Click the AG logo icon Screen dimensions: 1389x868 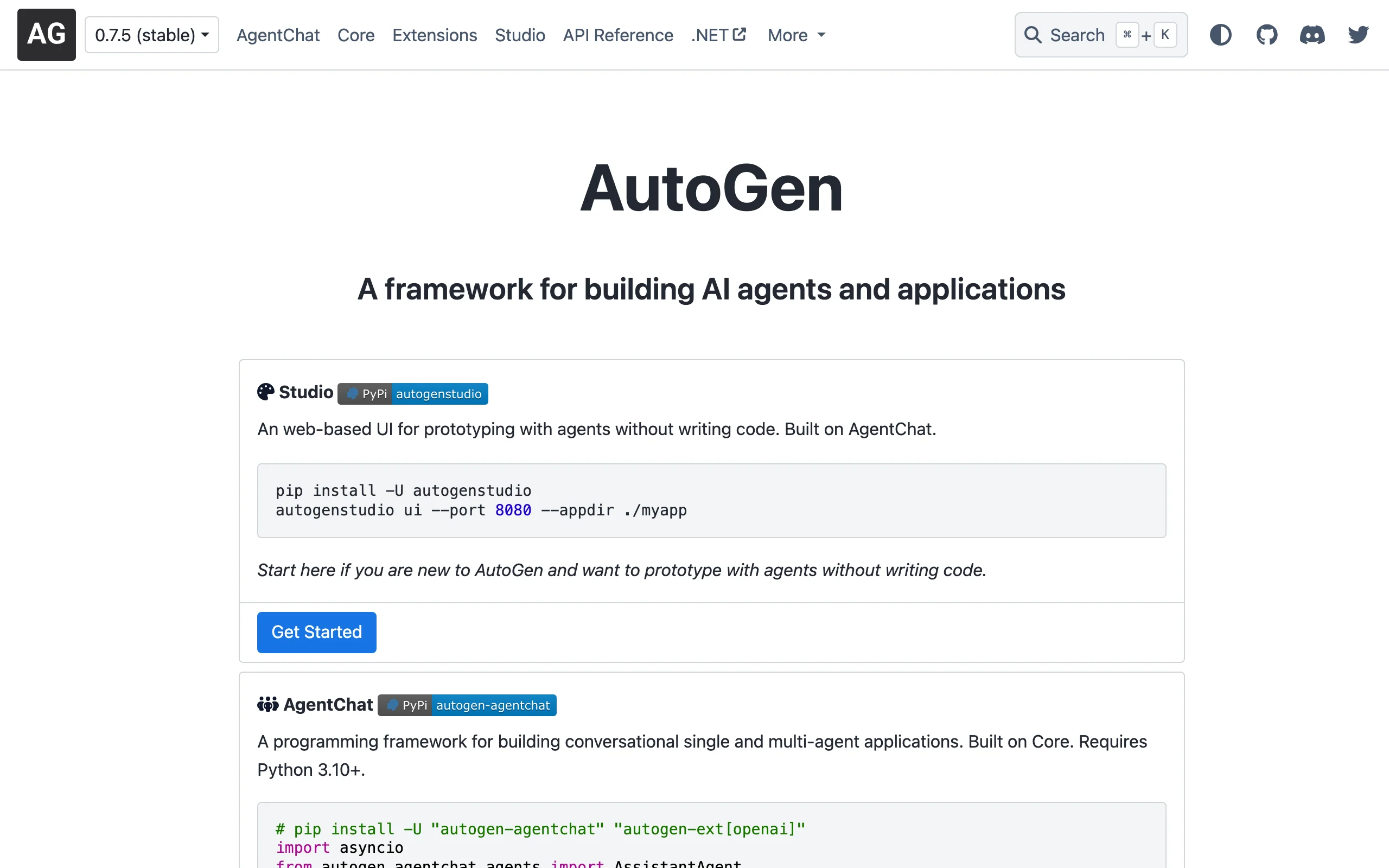pos(47,34)
